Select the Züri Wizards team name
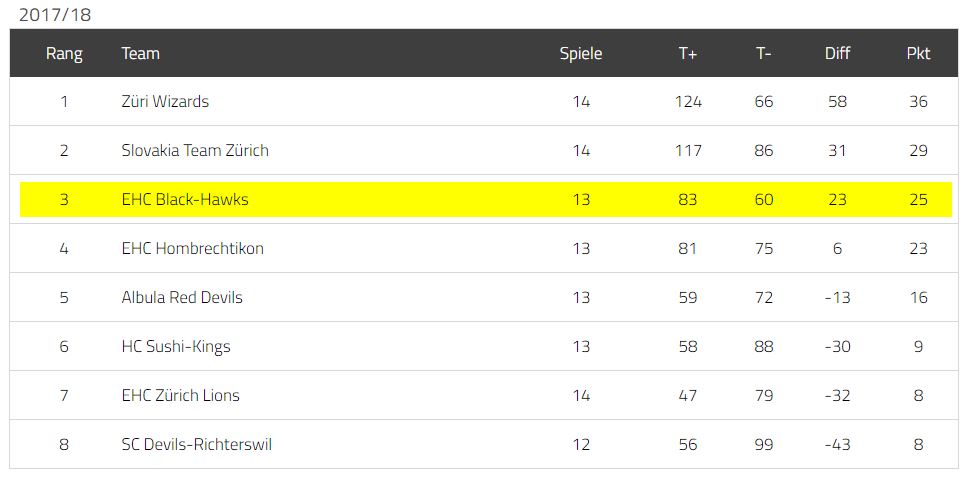Image resolution: width=967 pixels, height=481 pixels. (x=165, y=102)
